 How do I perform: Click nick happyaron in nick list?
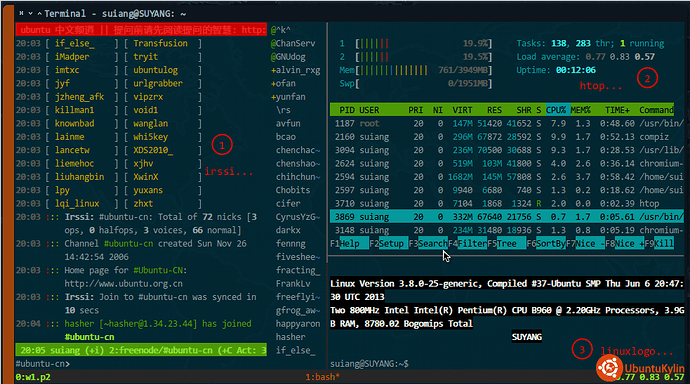[298, 324]
